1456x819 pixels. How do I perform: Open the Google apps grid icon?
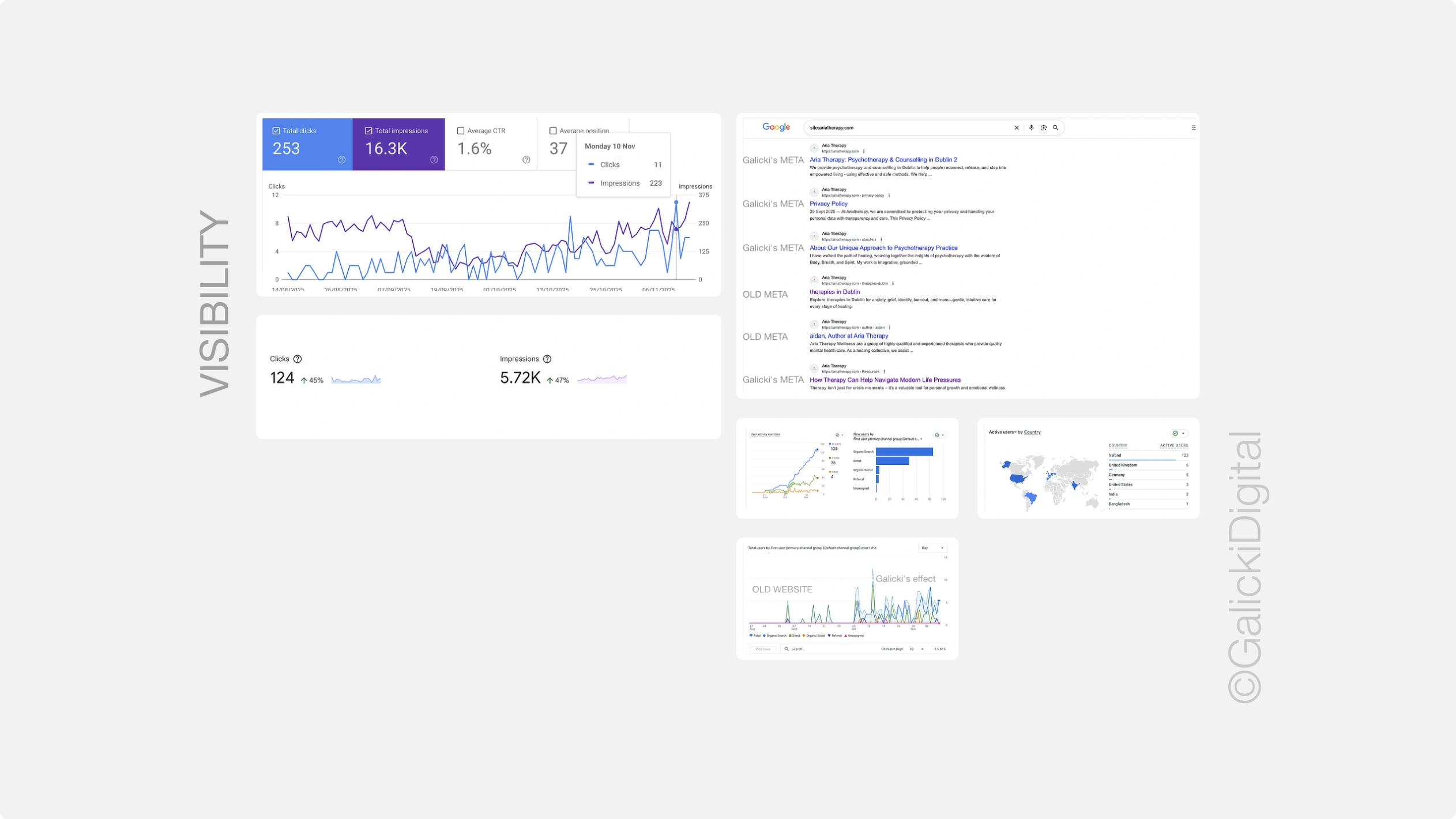point(1194,127)
